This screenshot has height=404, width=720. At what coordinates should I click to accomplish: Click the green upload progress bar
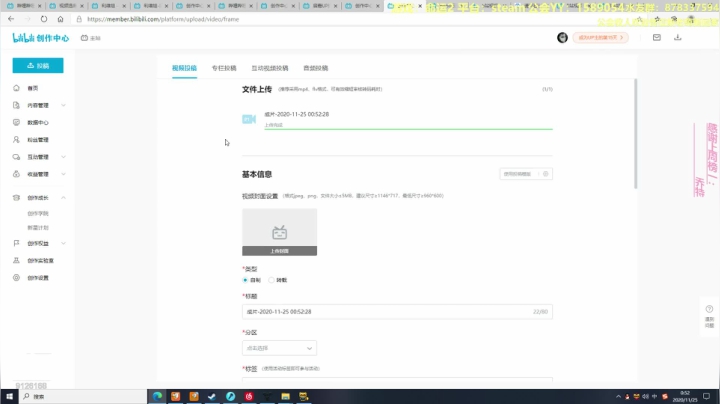click(408, 129)
